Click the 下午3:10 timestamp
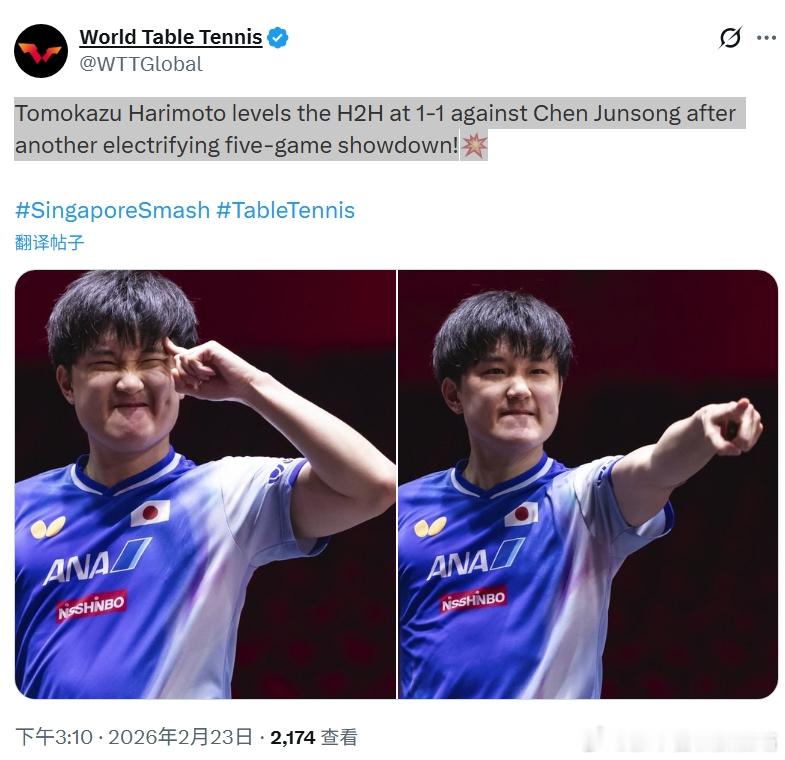This screenshot has width=785, height=760. [54, 737]
